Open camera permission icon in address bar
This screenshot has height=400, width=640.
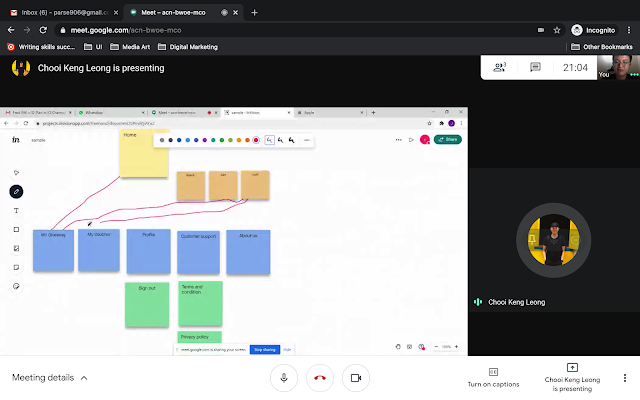541,30
